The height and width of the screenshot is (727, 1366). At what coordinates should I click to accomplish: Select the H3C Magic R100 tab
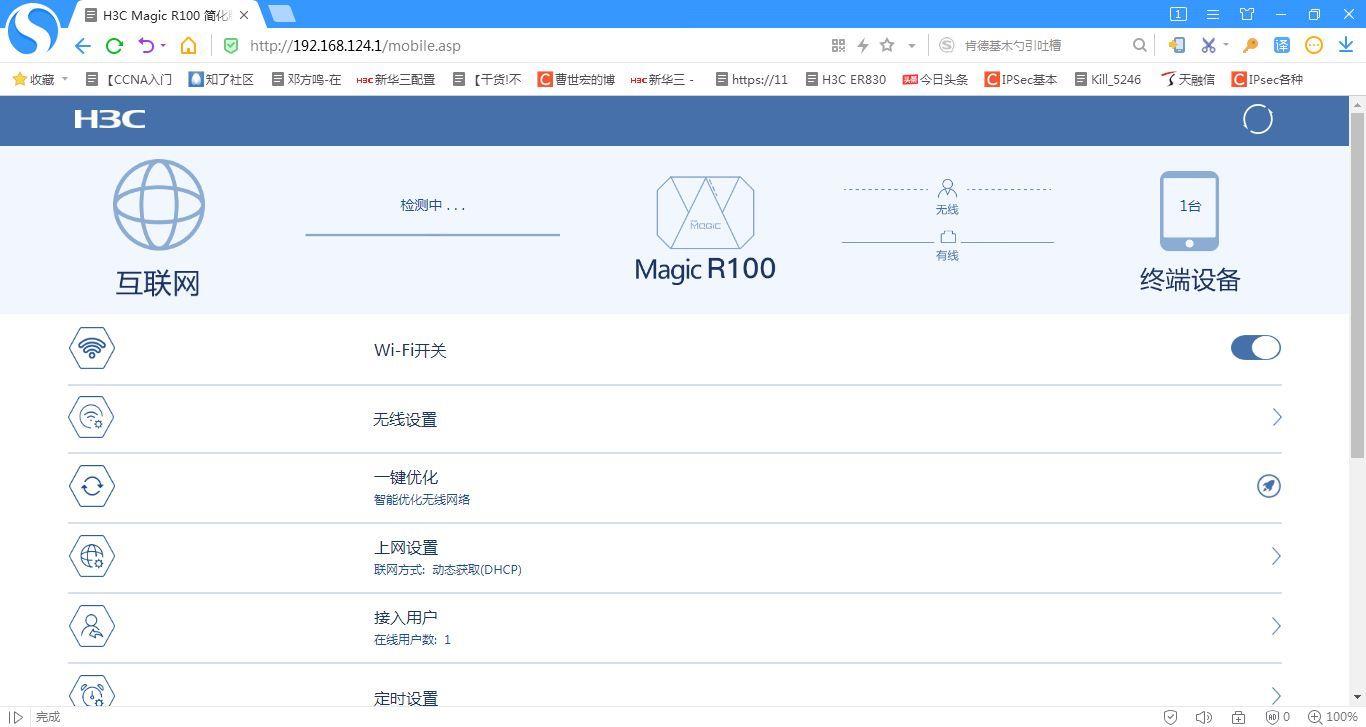166,15
